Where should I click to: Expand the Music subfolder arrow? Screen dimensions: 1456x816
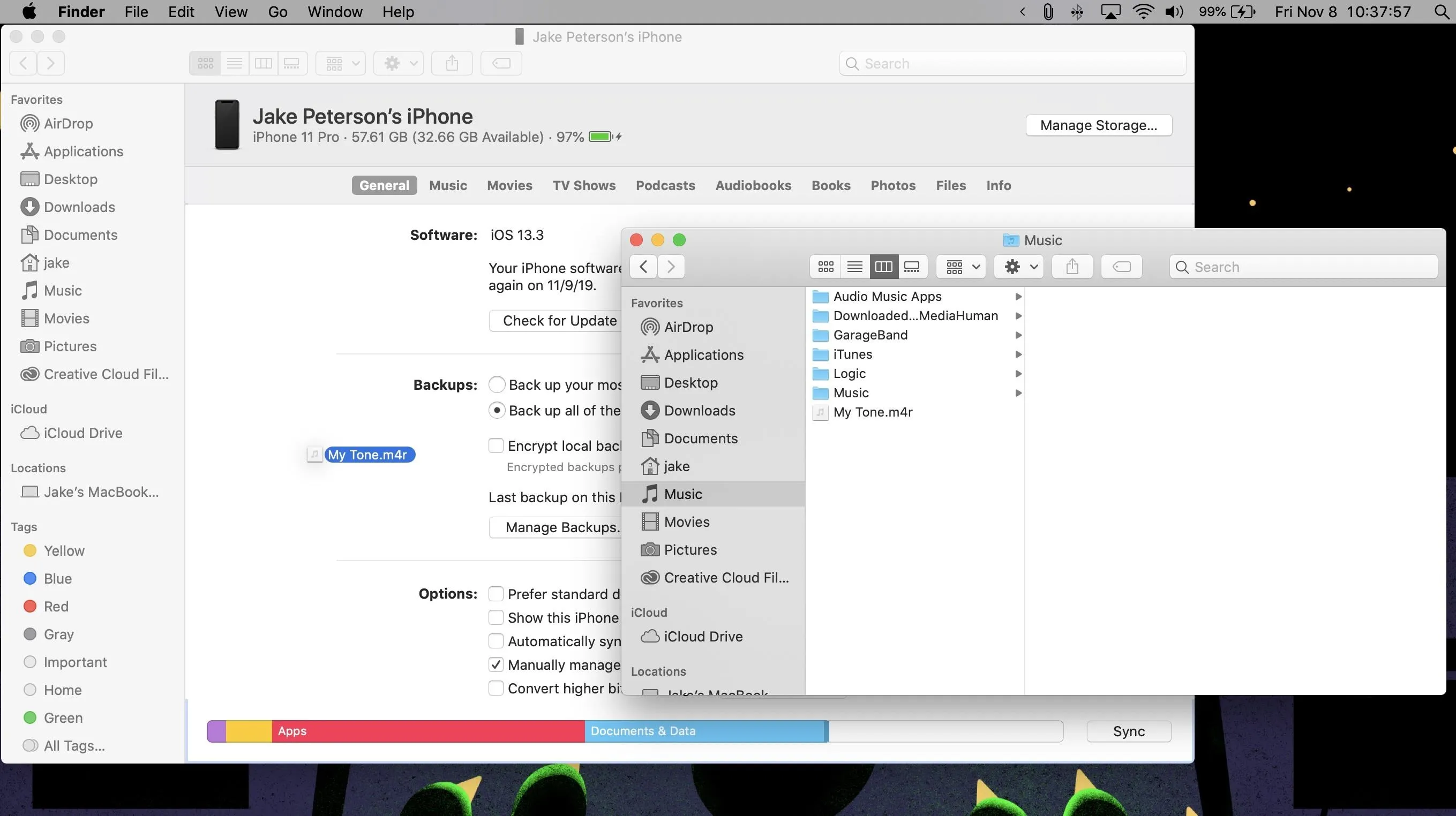click(1018, 393)
